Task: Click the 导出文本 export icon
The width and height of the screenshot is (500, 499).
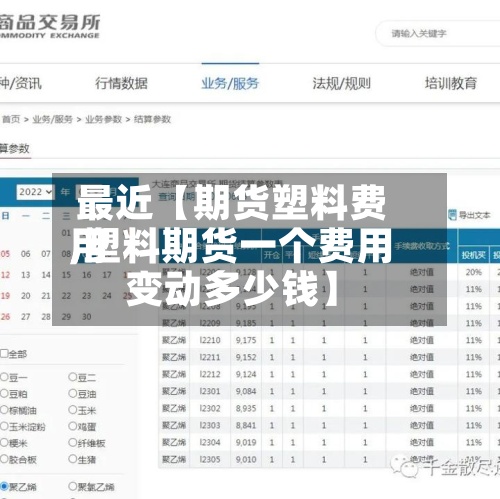Action: point(452,215)
